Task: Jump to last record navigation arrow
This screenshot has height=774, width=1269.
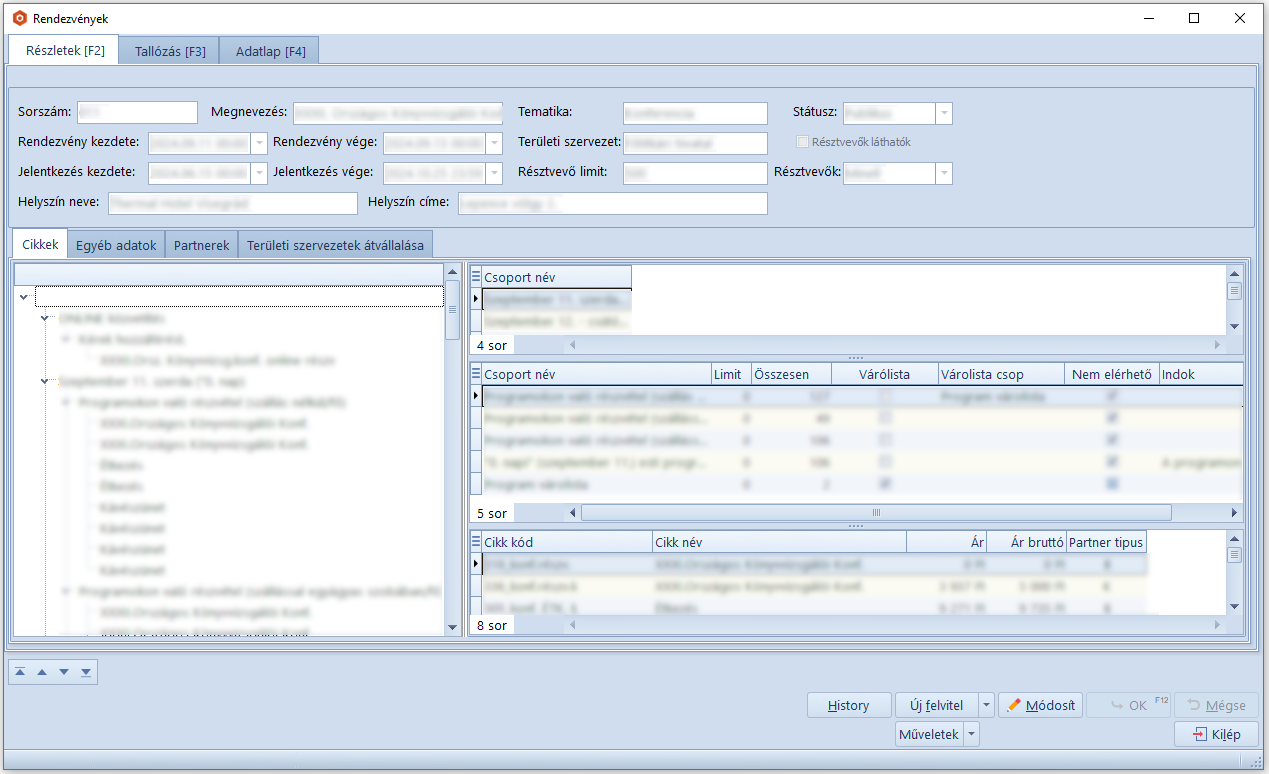Action: pos(87,672)
